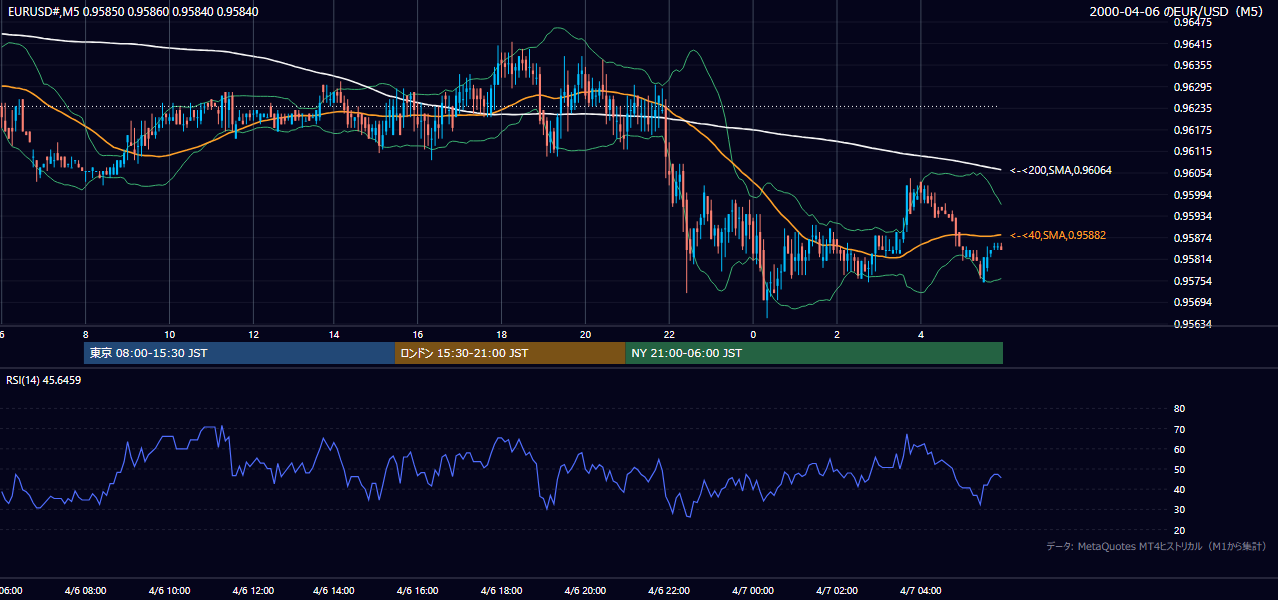Click hour label 12 under the price chart
The height and width of the screenshot is (600, 1278).
click(253, 334)
